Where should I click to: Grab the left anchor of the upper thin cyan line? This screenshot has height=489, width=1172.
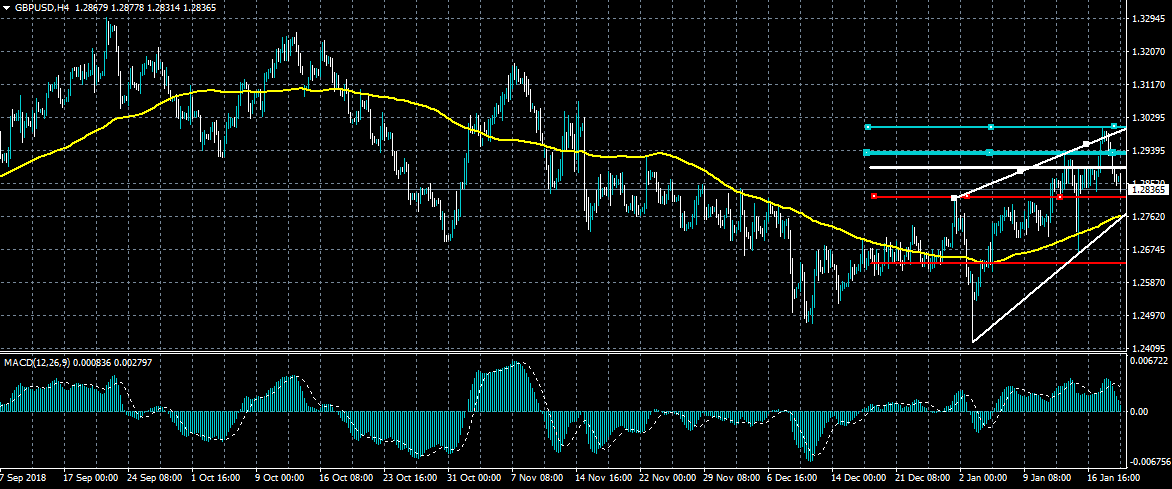[x=868, y=127]
